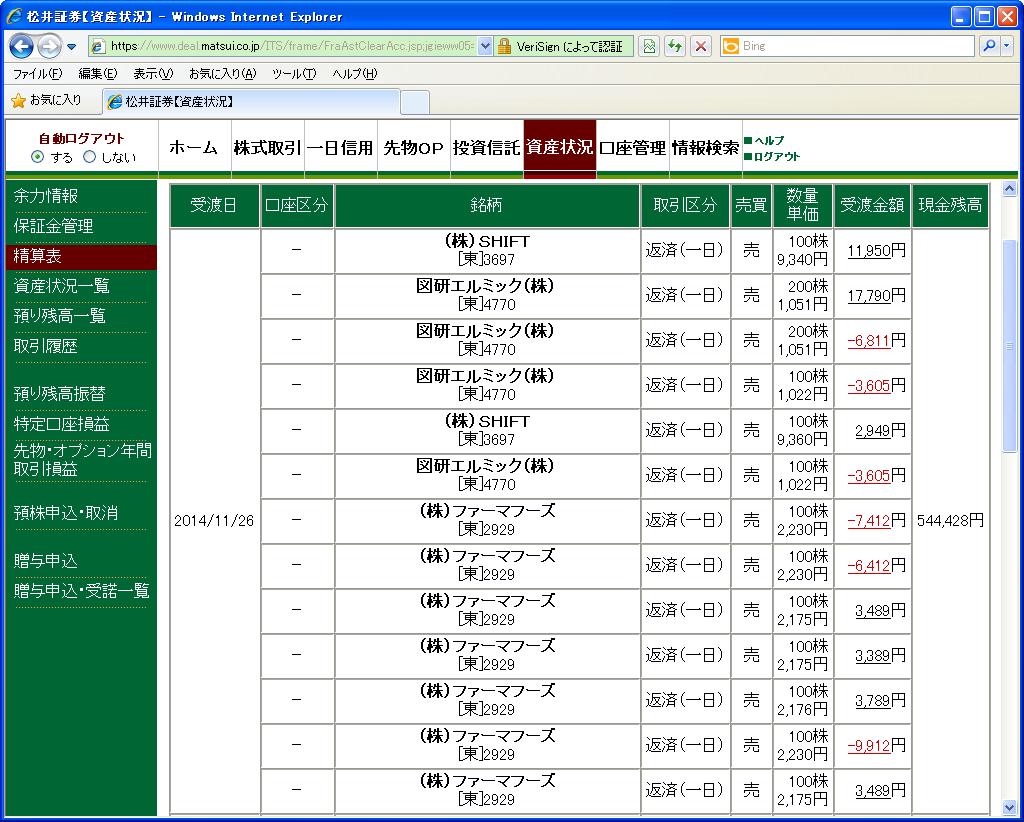The width and height of the screenshot is (1024, 822).
Task: Expand the address bar URL dropdown
Action: 485,46
